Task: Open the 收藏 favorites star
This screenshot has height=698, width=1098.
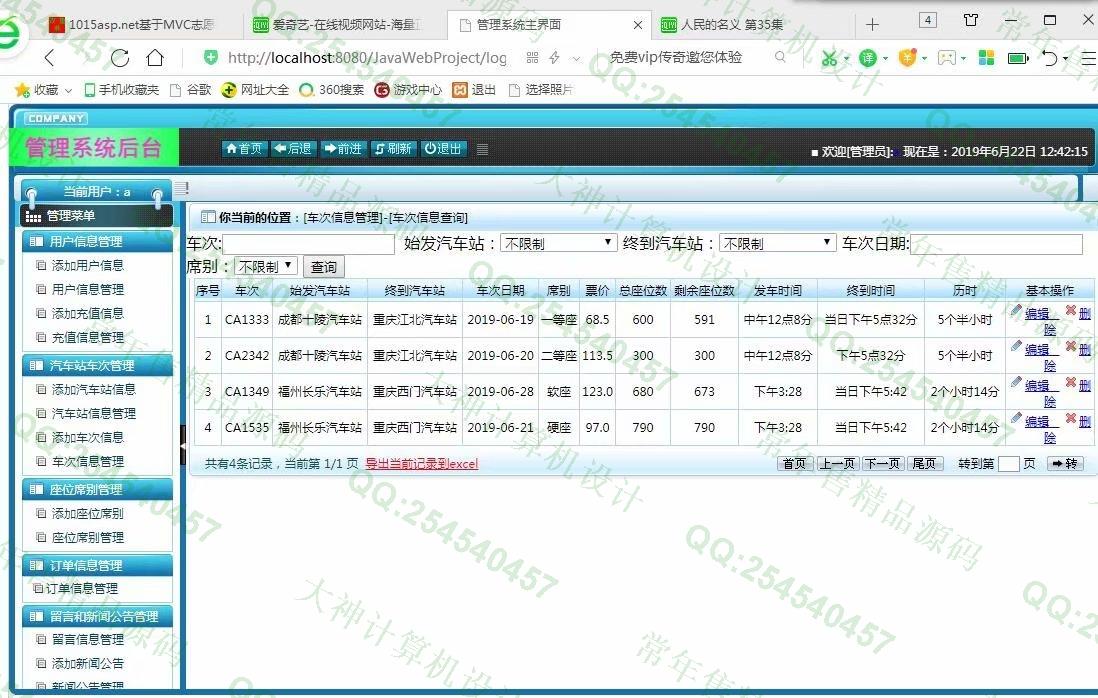Action: click(x=22, y=90)
